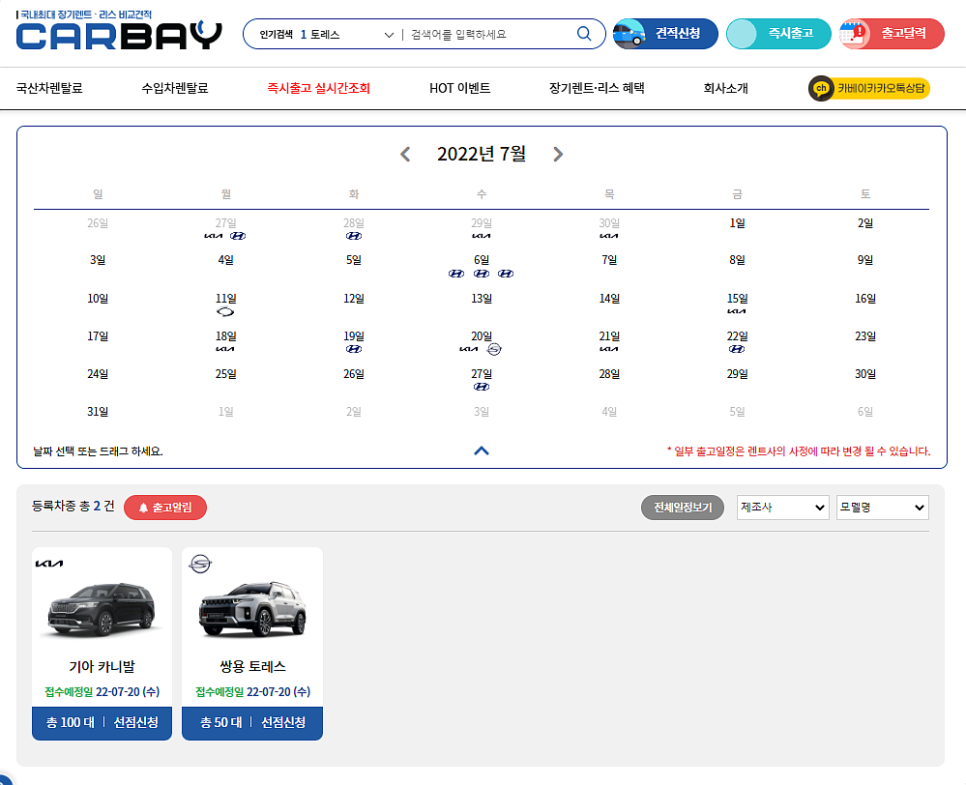Click Hyundai logo on 28일 June
The width and height of the screenshot is (966, 785).
pyautogui.click(x=354, y=236)
